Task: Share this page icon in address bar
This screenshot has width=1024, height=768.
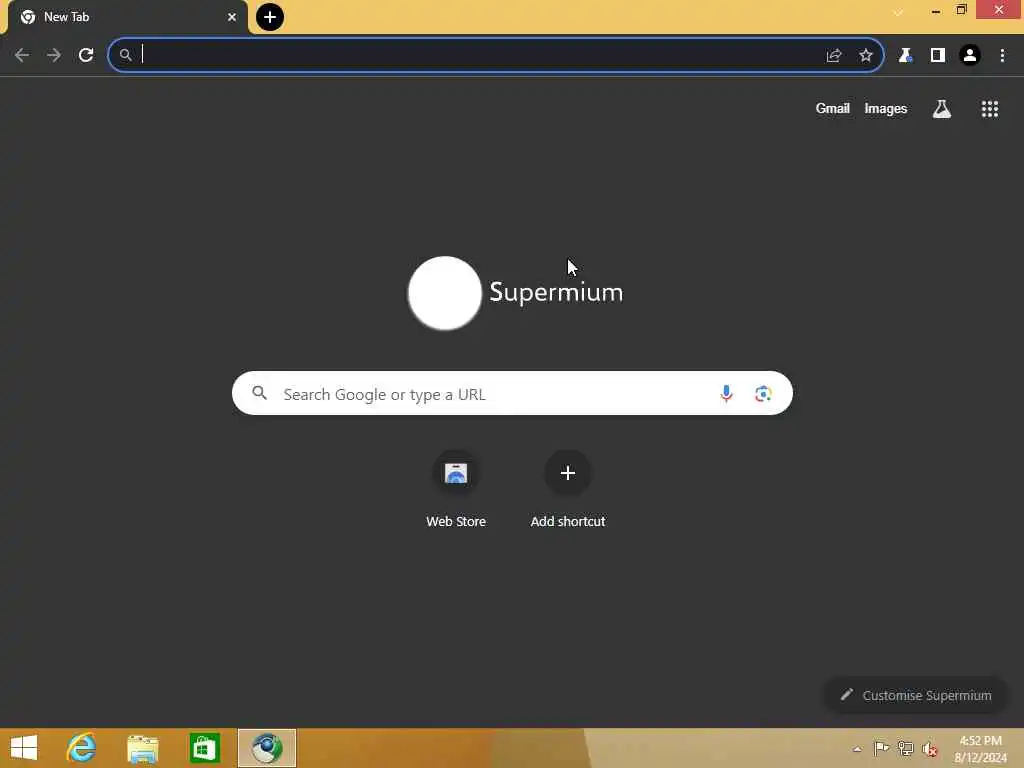Action: coord(834,56)
